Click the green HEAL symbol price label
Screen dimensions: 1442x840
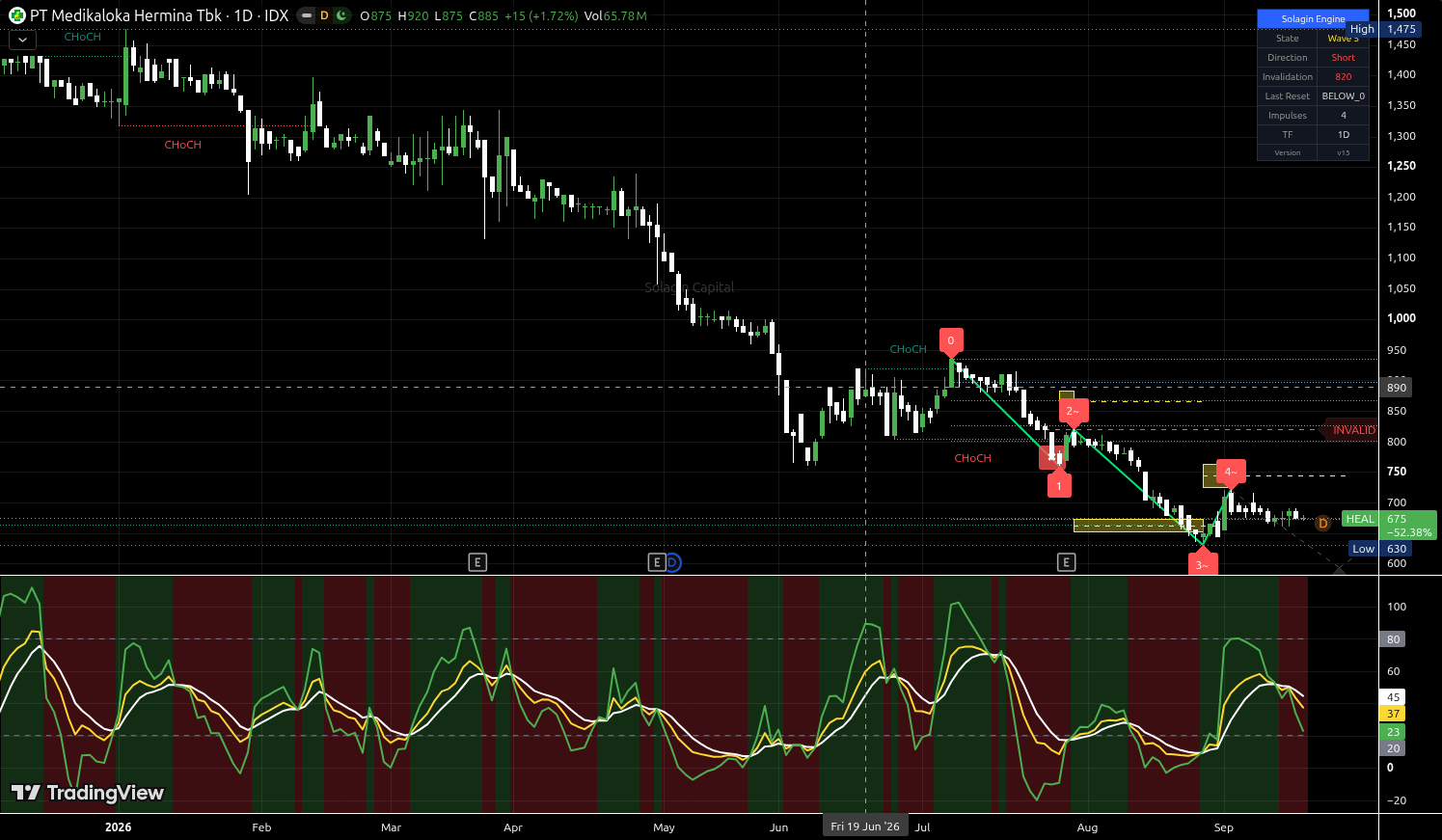1360,519
